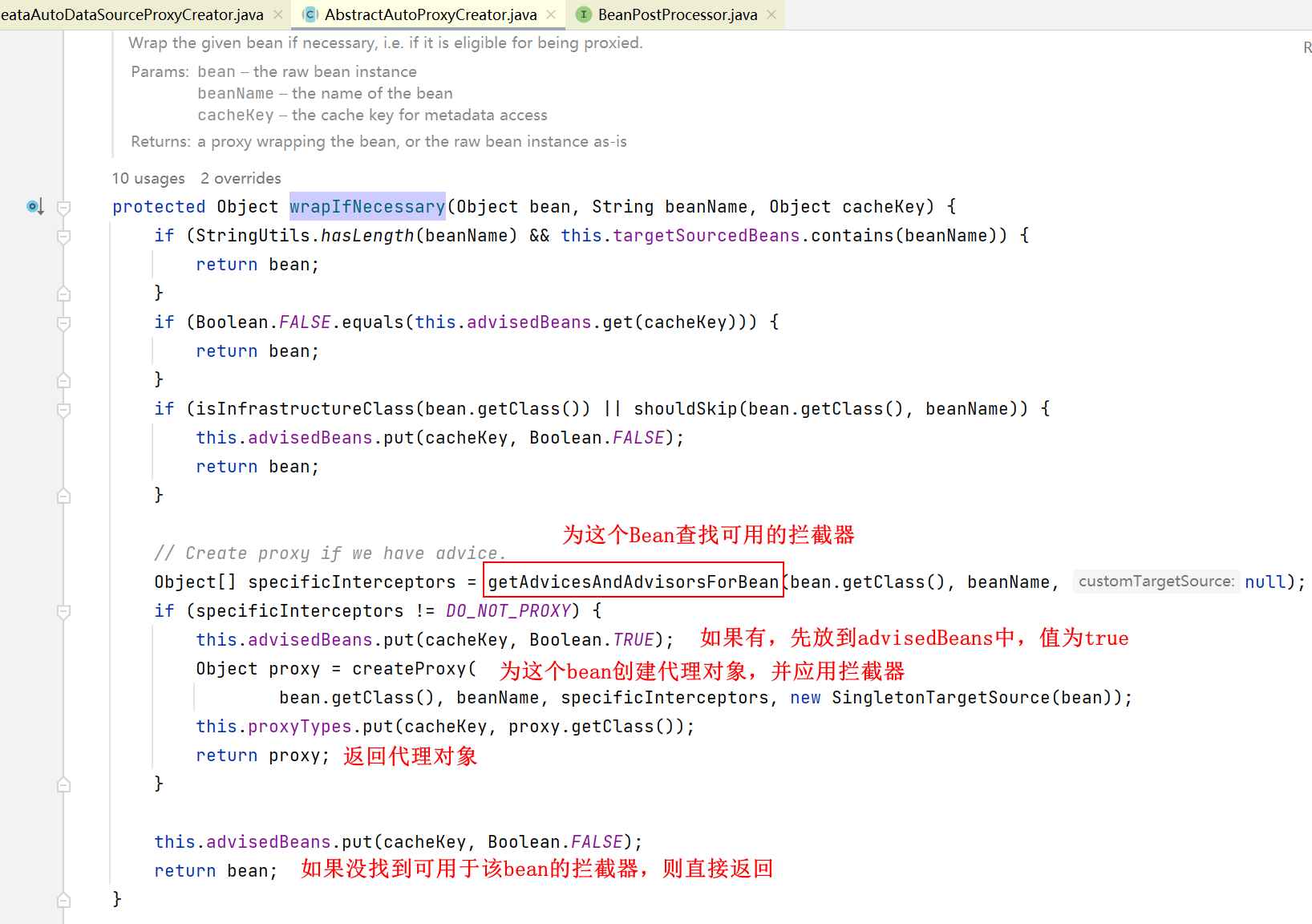Close the BeanPostProcessor.java tab
The width and height of the screenshot is (1312, 924).
771,14
